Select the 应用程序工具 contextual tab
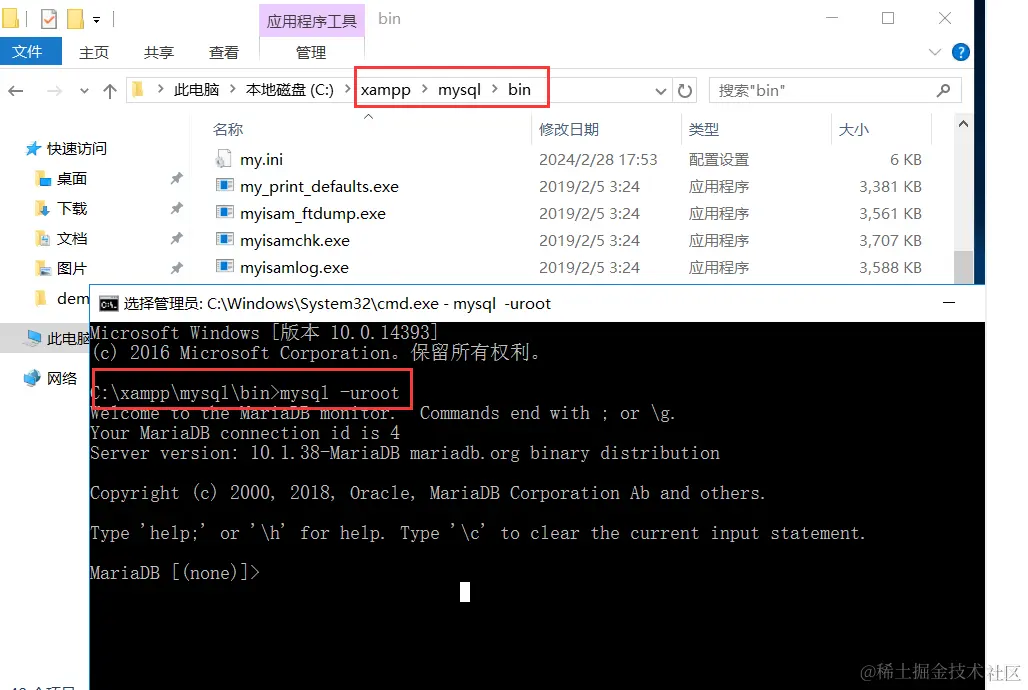 point(311,21)
